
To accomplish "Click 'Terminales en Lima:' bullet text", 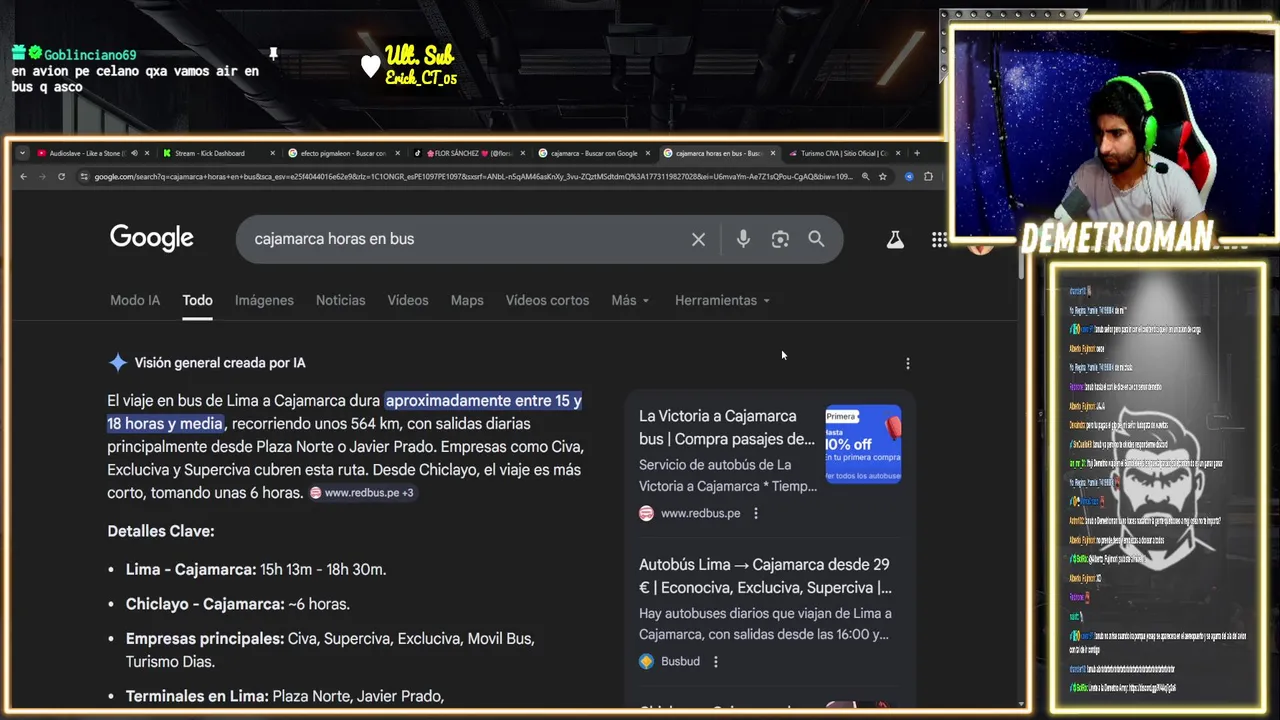I will [197, 696].
